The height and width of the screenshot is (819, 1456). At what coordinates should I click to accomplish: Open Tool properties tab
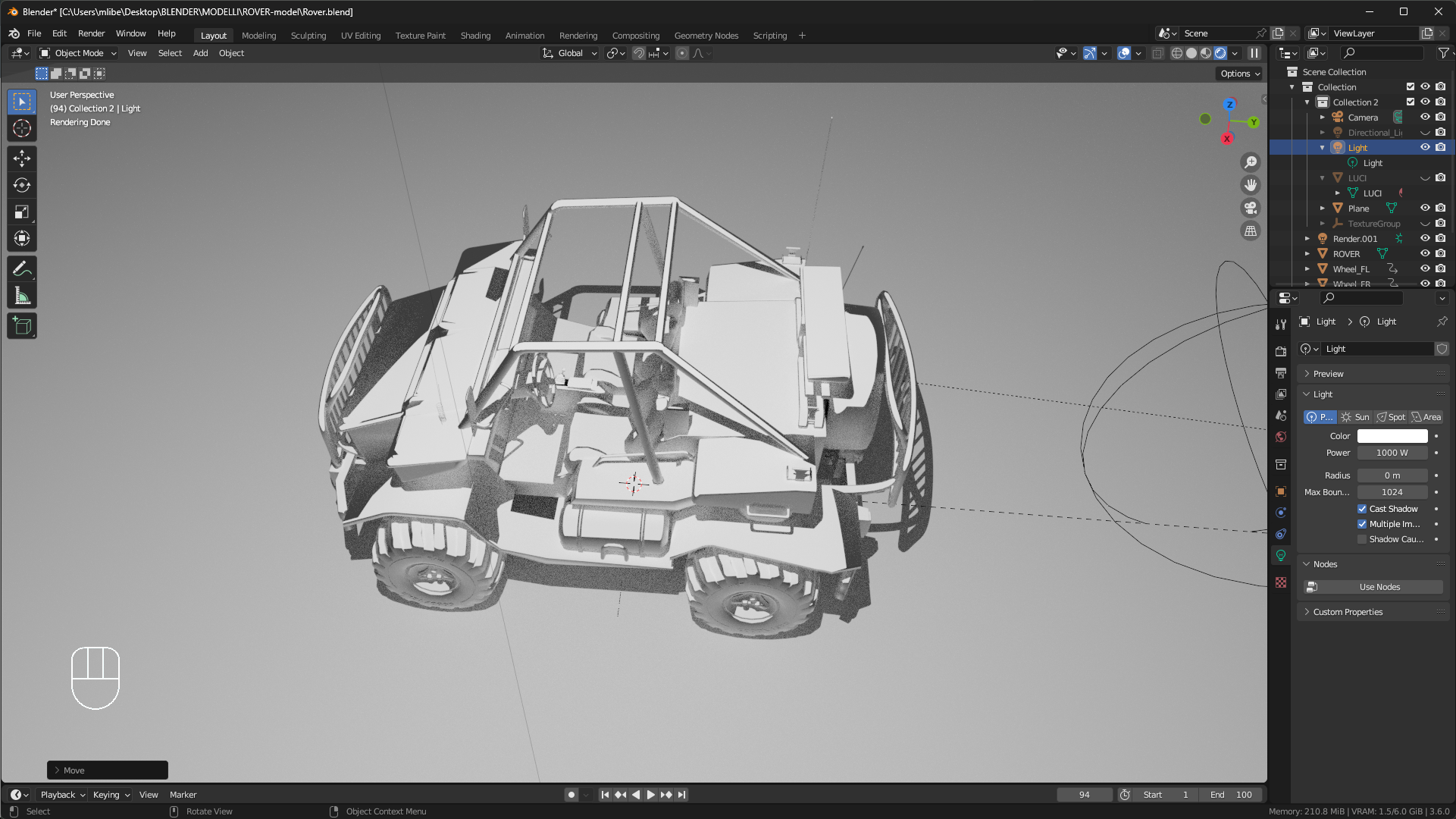1281,325
